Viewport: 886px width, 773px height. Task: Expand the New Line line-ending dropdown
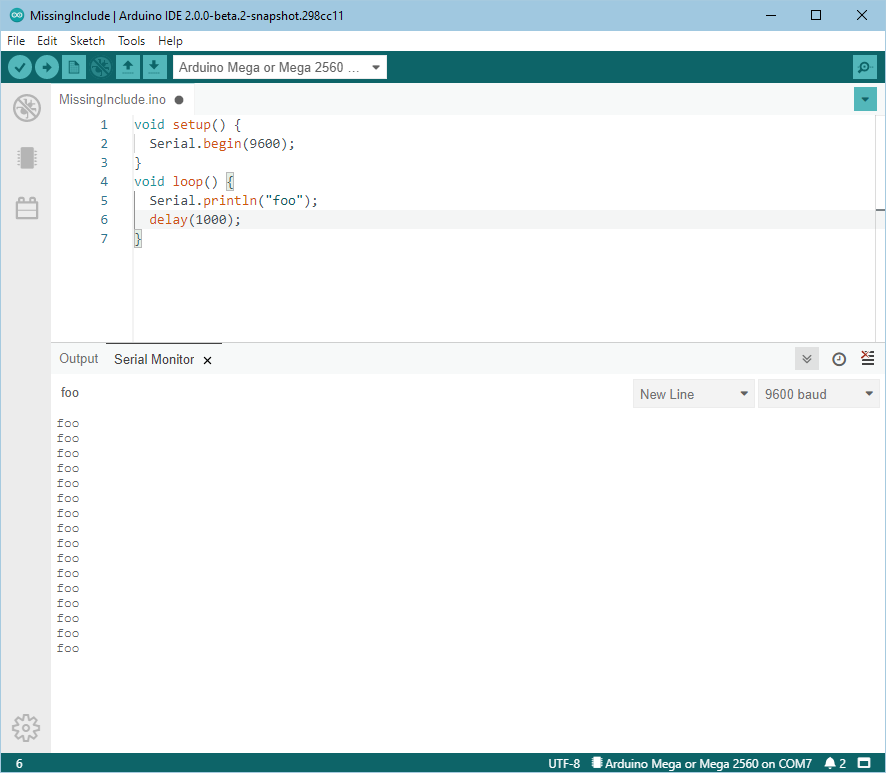[x=694, y=394]
